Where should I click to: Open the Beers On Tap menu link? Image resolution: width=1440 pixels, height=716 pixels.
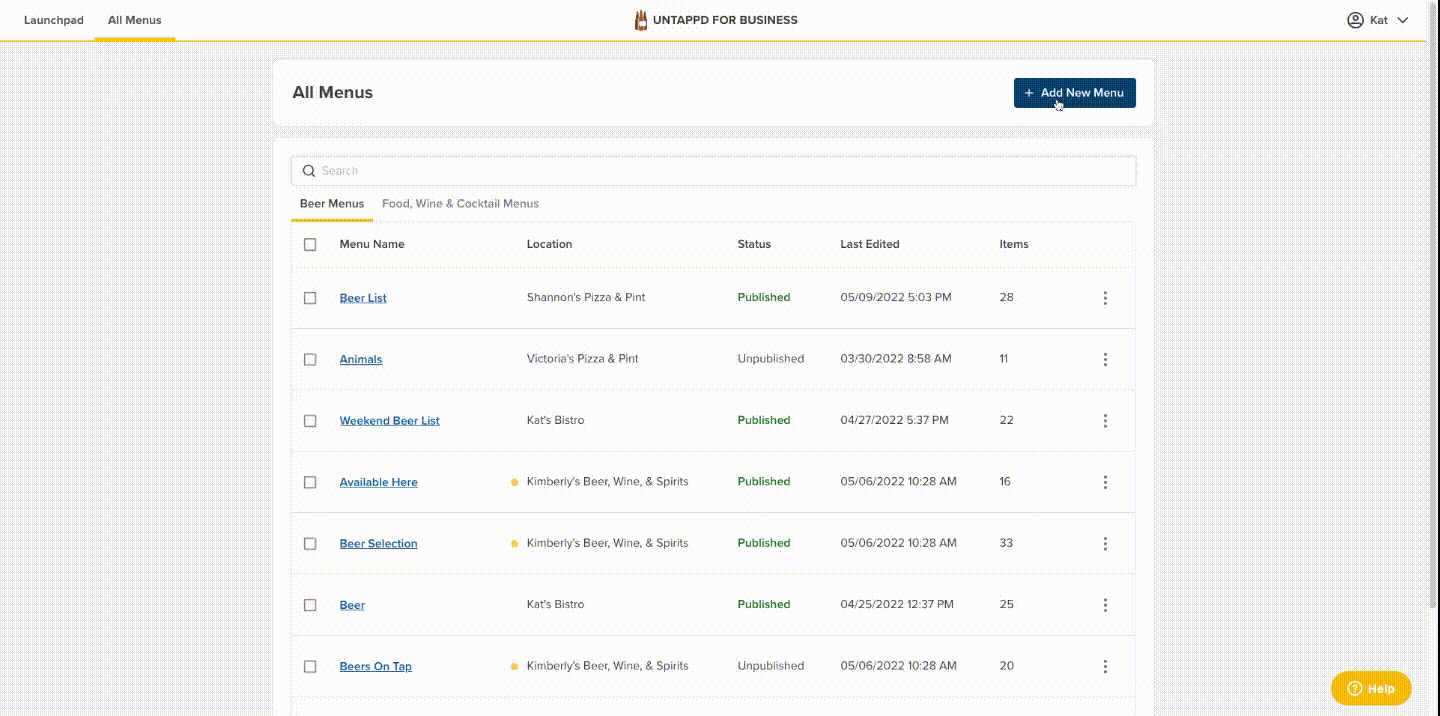coord(376,666)
